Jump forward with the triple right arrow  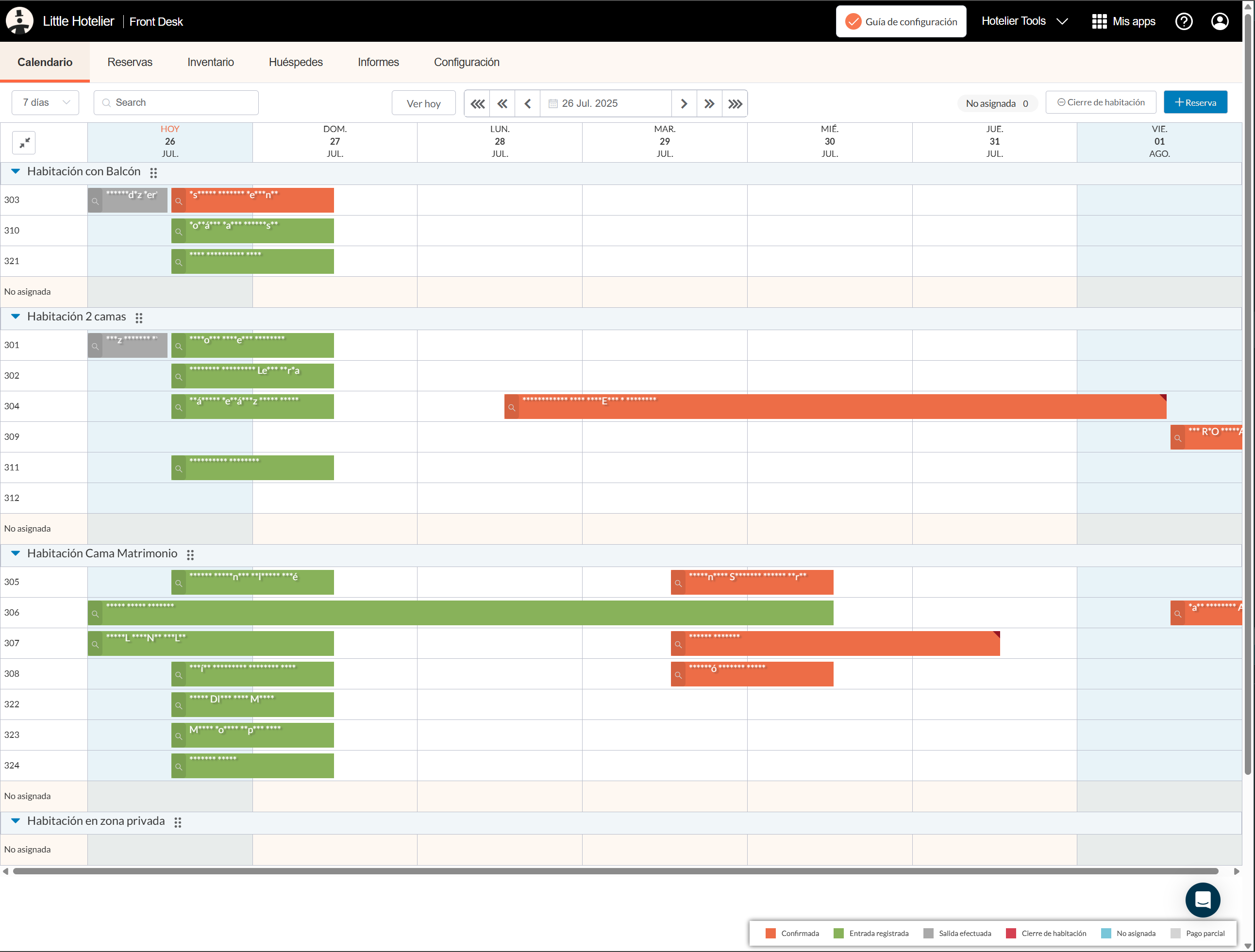(735, 104)
